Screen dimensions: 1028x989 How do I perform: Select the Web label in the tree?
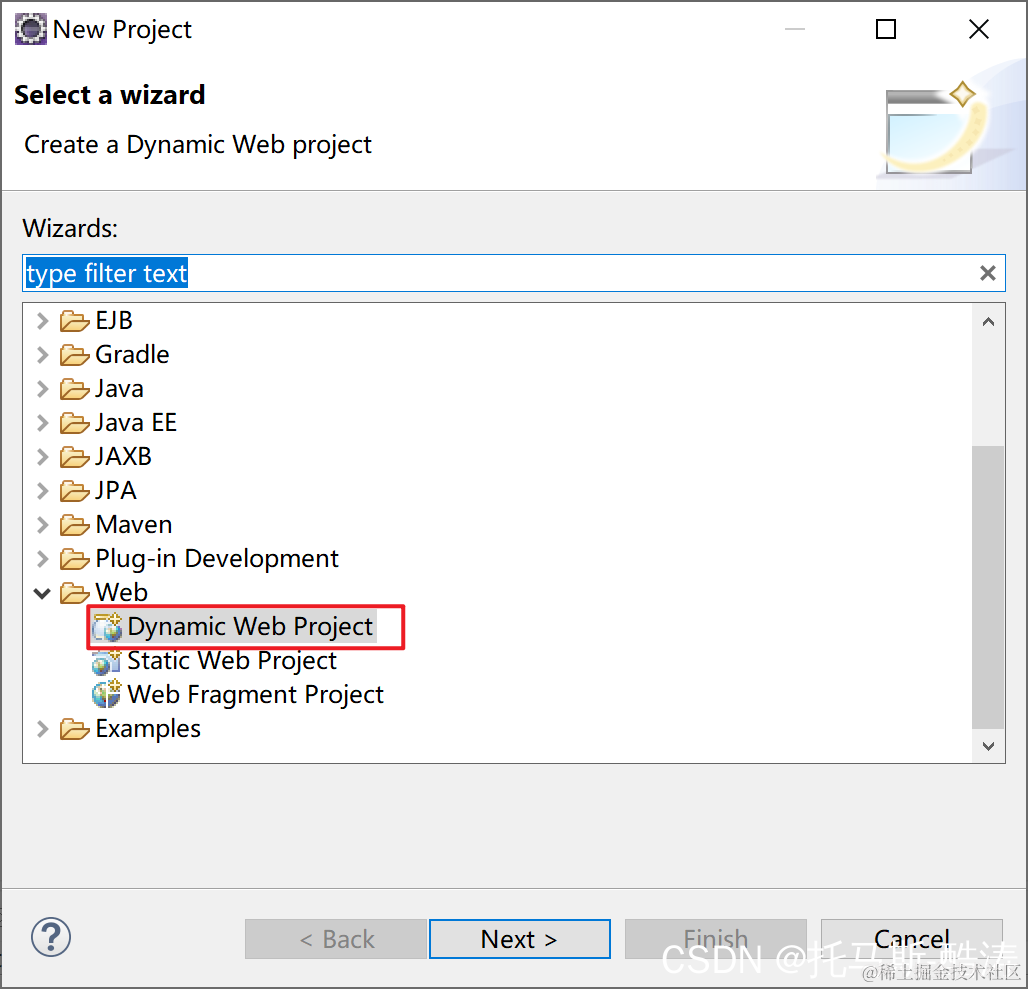click(x=122, y=593)
